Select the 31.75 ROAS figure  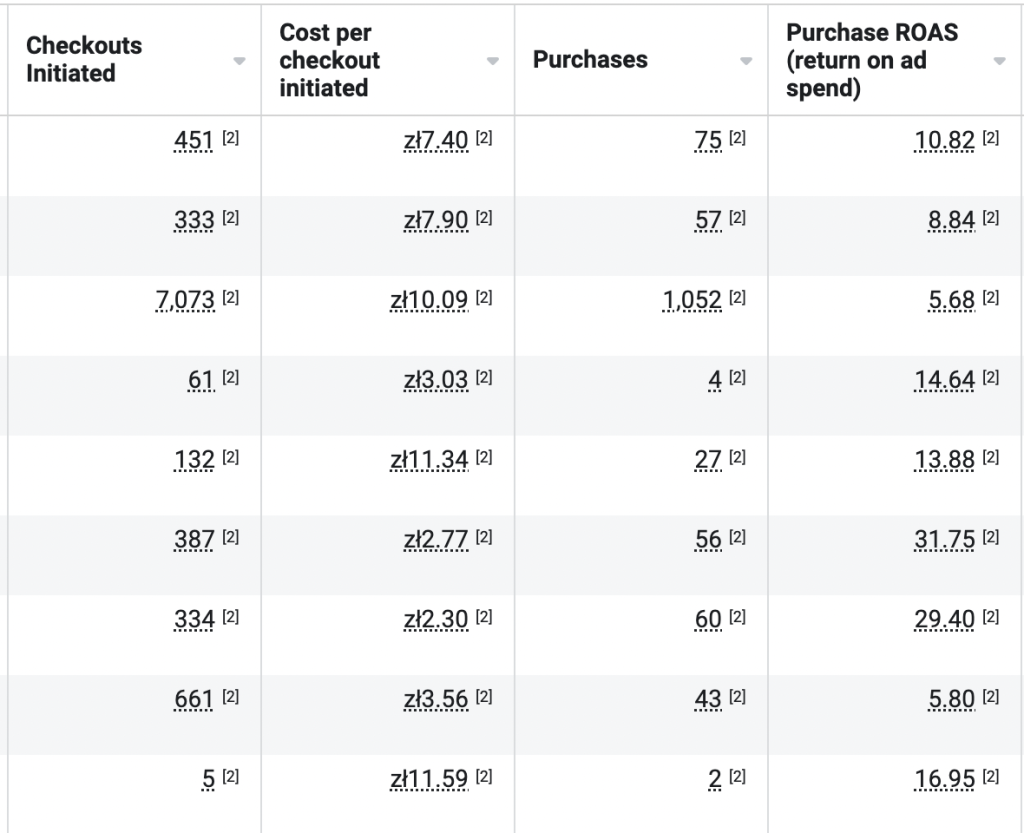tap(945, 538)
